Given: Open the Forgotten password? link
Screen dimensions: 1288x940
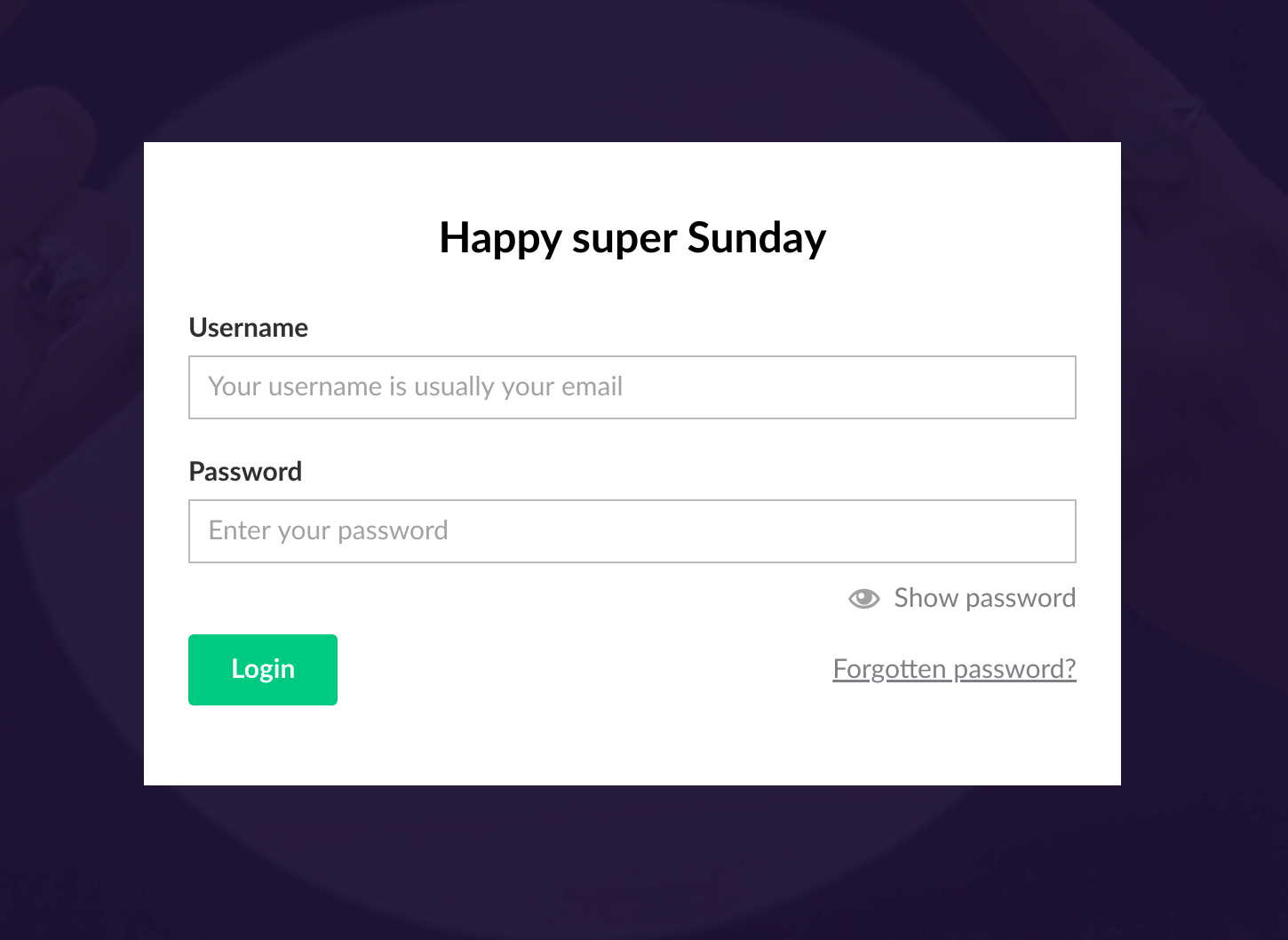Looking at the screenshot, I should pyautogui.click(x=954, y=669).
